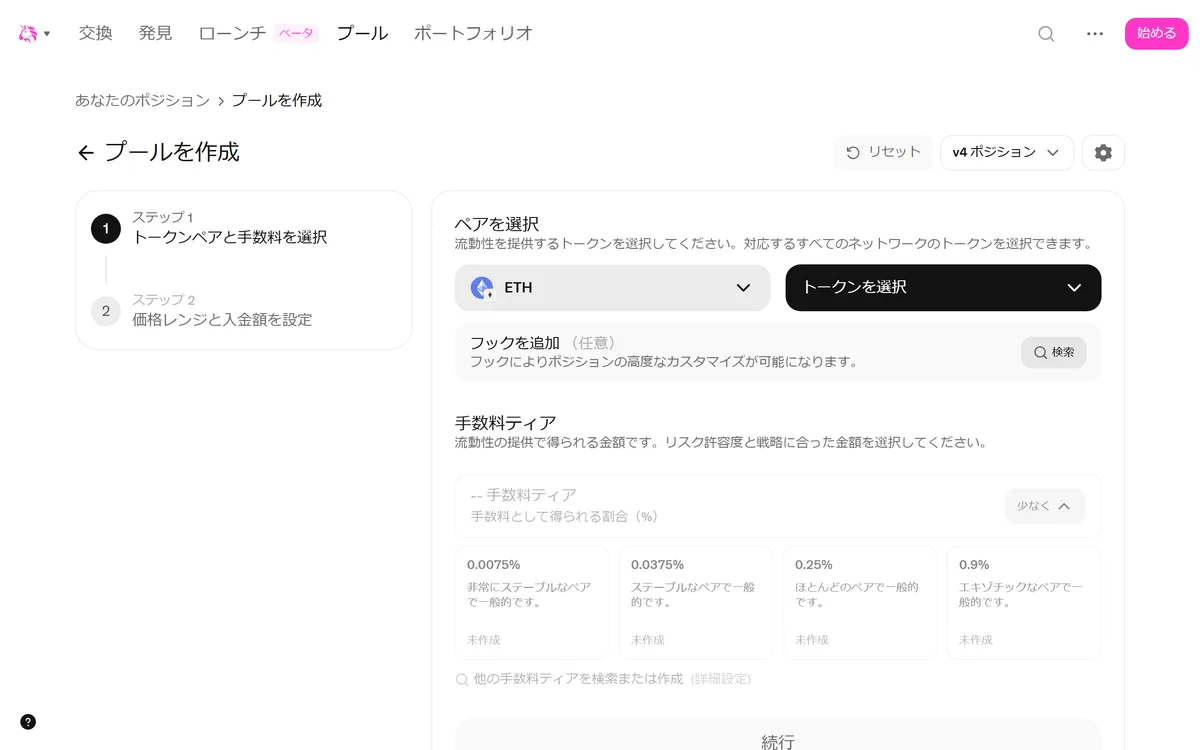Click the リセット button
The image size is (1200, 750).
point(883,152)
